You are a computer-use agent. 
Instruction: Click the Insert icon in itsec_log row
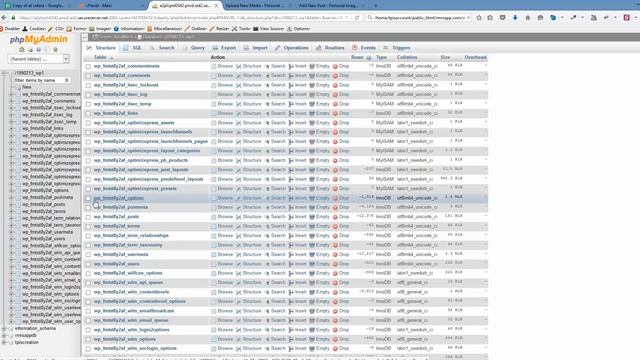tap(291, 95)
